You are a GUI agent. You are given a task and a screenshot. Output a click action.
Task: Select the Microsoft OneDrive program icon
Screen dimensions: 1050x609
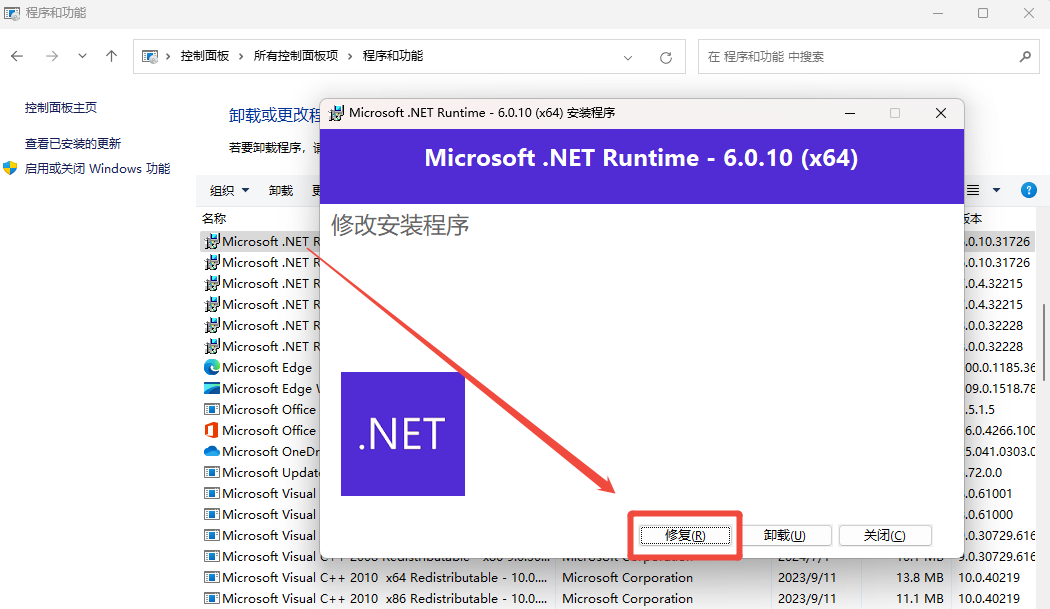[x=211, y=451]
